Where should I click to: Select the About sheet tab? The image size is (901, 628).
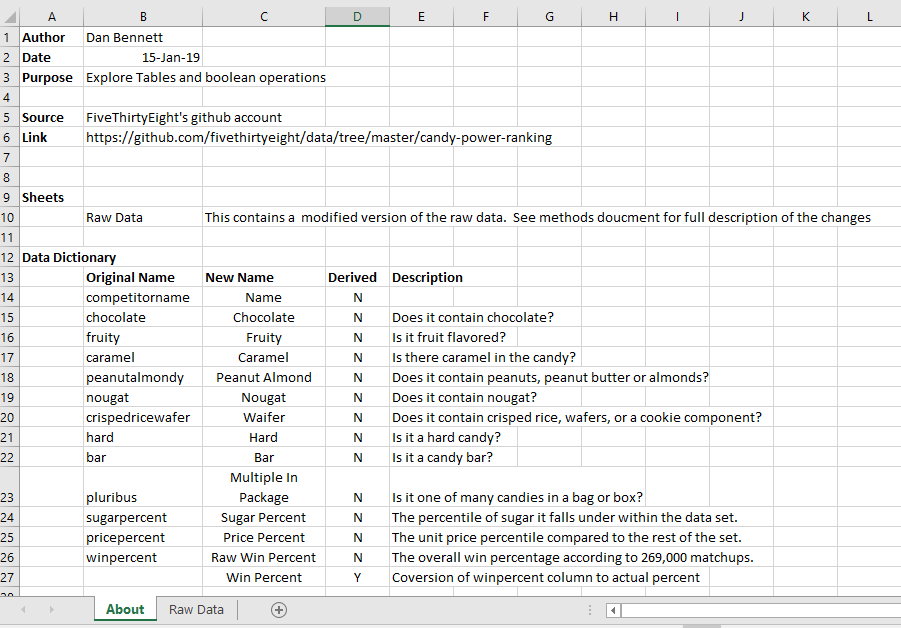click(125, 610)
